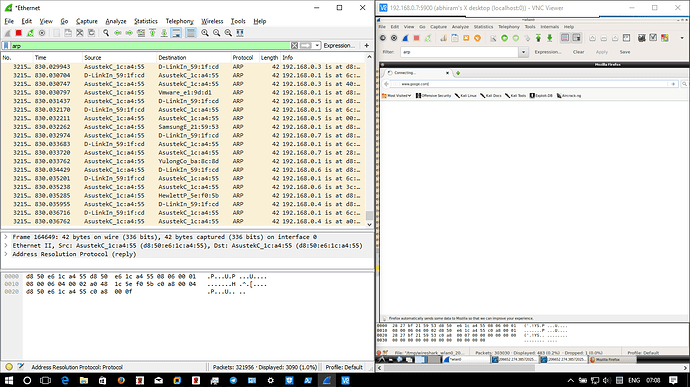
Task: Open the Capture menu in Ethernet window
Action: point(87,21)
